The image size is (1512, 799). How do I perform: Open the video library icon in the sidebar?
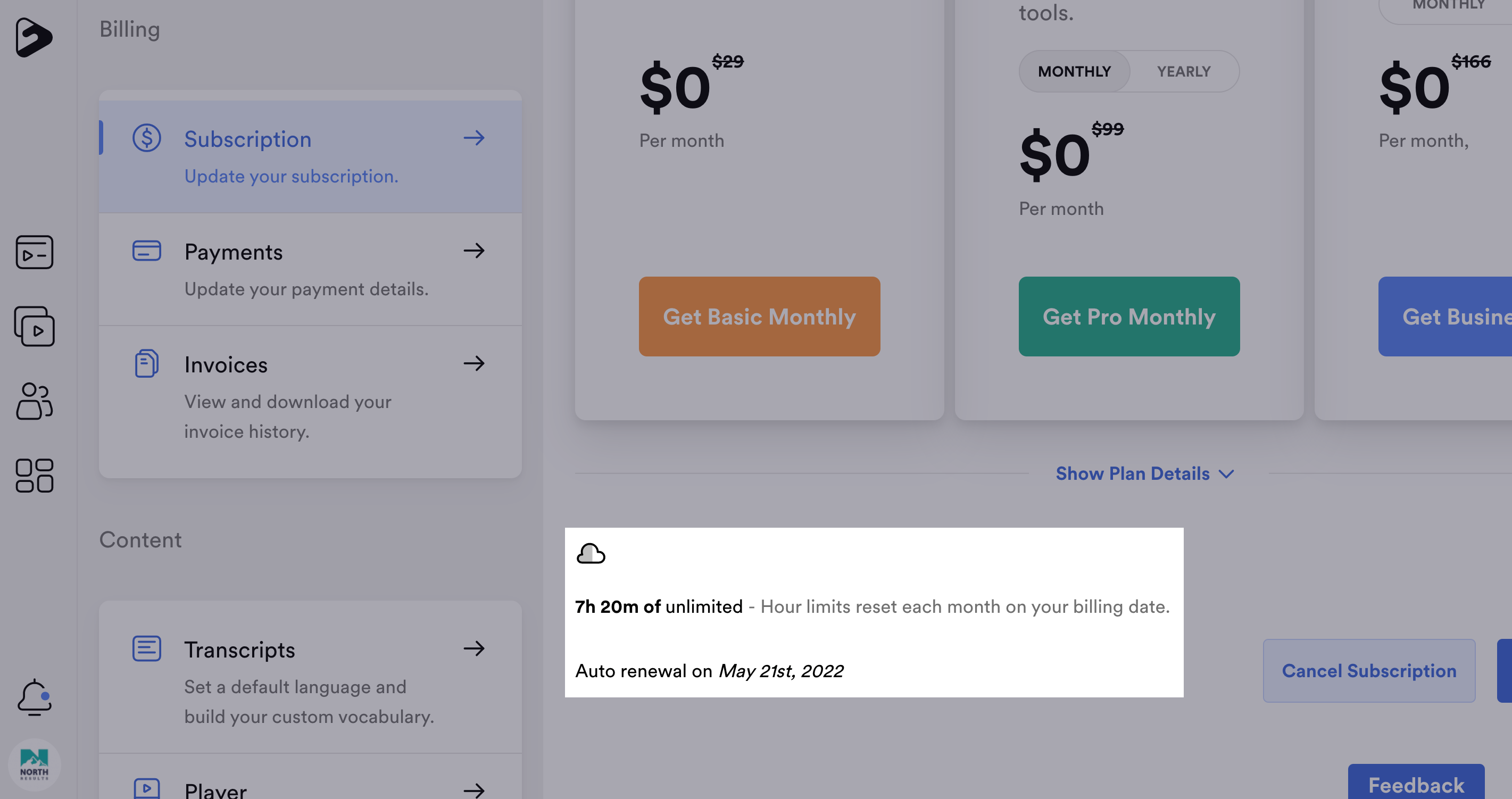click(34, 326)
